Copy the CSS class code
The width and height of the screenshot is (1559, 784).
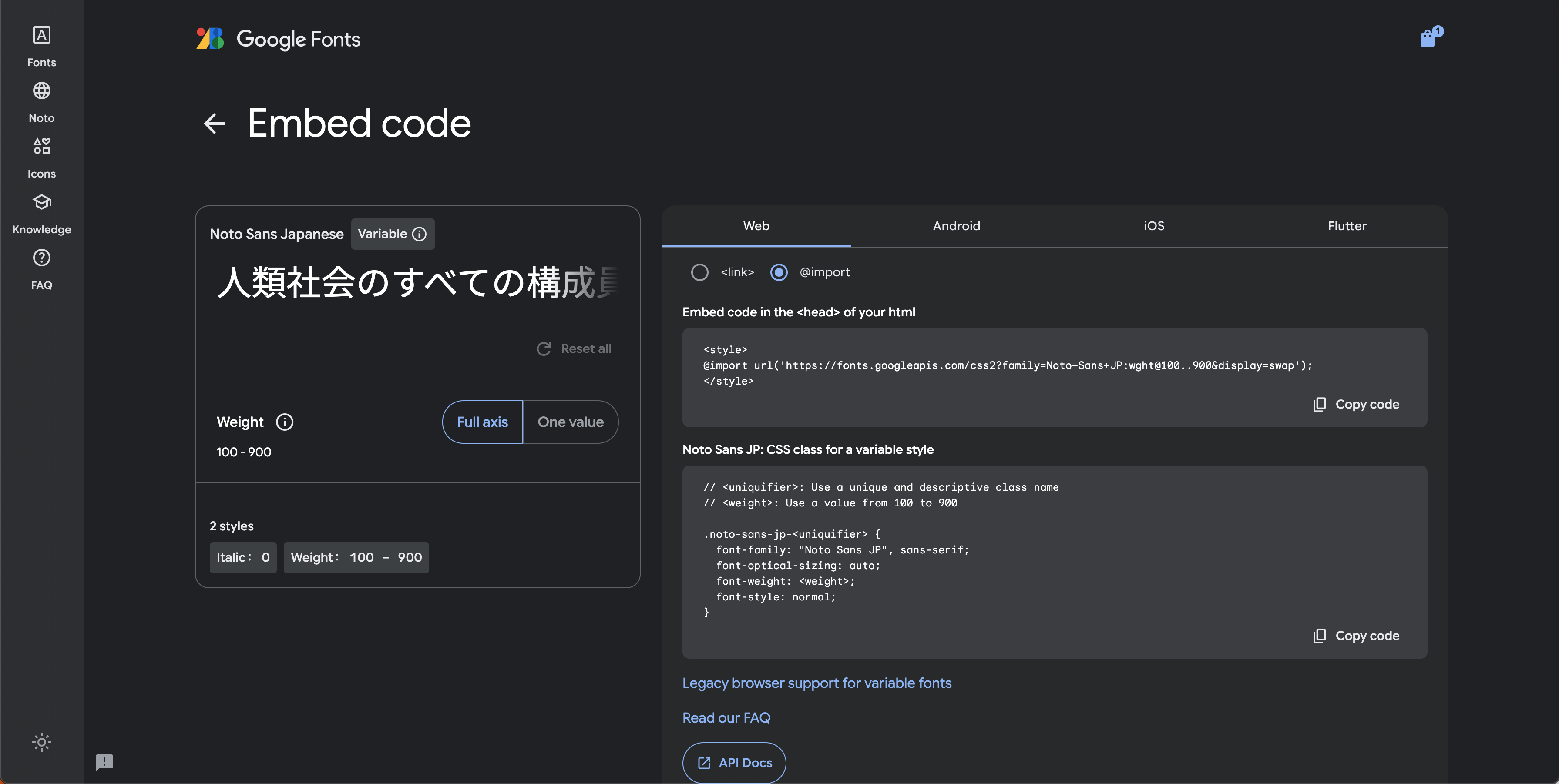(x=1356, y=636)
